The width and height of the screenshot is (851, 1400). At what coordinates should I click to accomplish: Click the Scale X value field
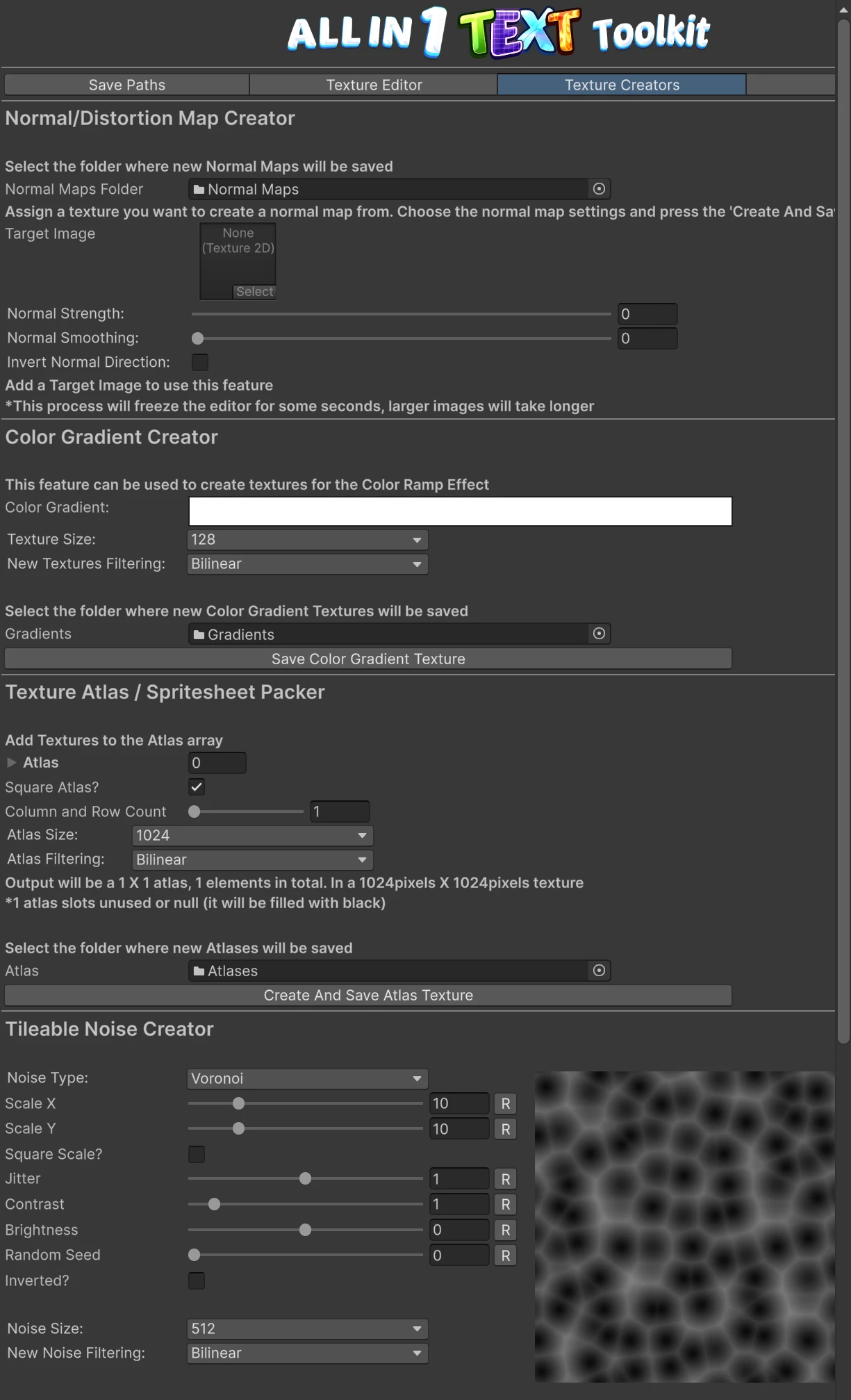[459, 1103]
